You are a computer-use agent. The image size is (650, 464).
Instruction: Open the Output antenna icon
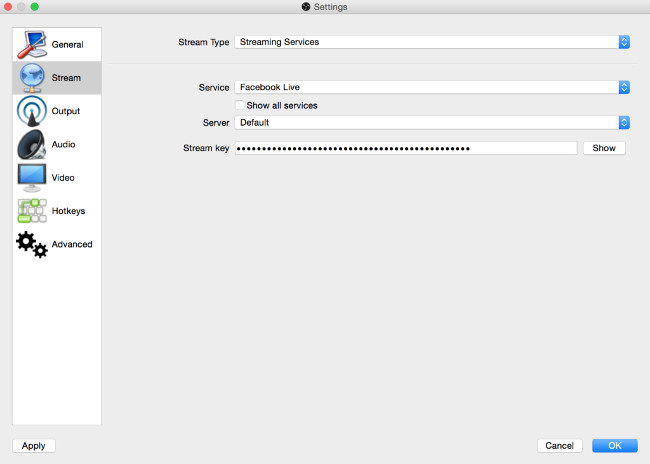click(x=32, y=111)
